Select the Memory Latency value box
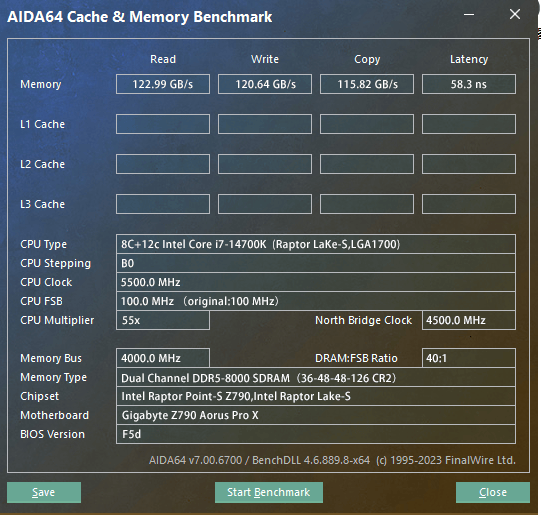The height and width of the screenshot is (515, 541). click(x=469, y=84)
